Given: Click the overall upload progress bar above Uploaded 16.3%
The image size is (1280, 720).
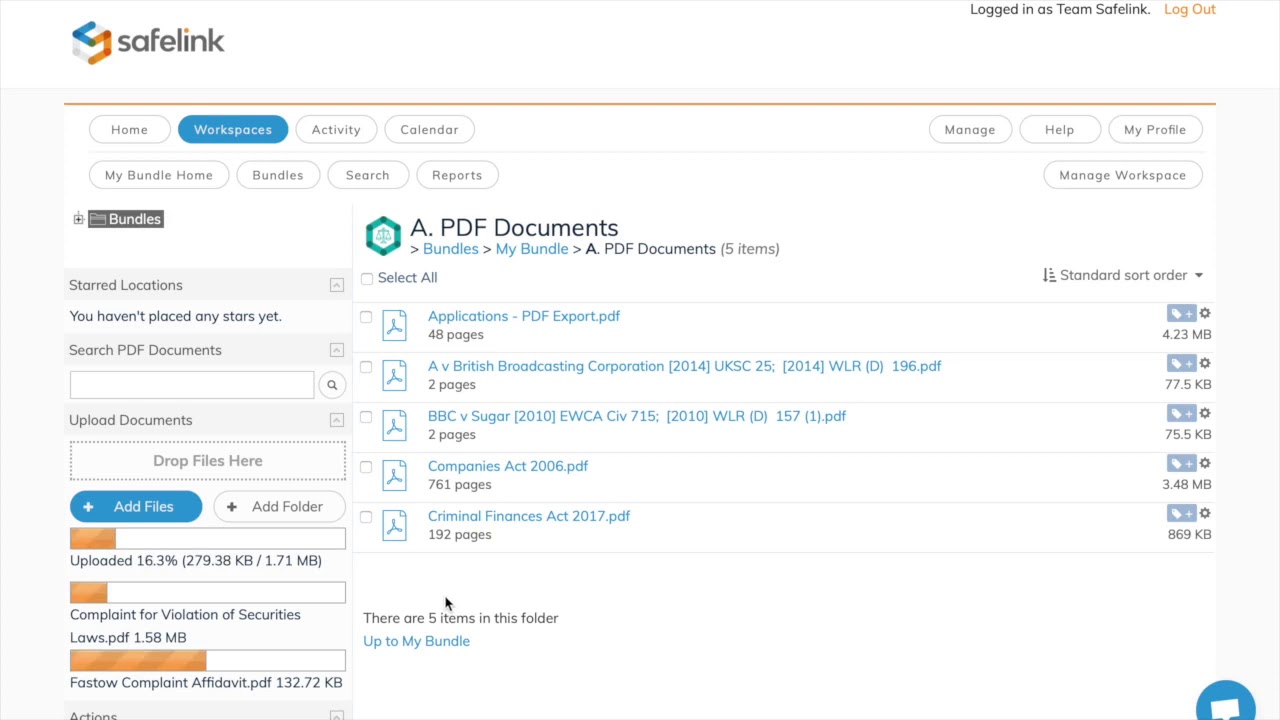Looking at the screenshot, I should pos(208,539).
